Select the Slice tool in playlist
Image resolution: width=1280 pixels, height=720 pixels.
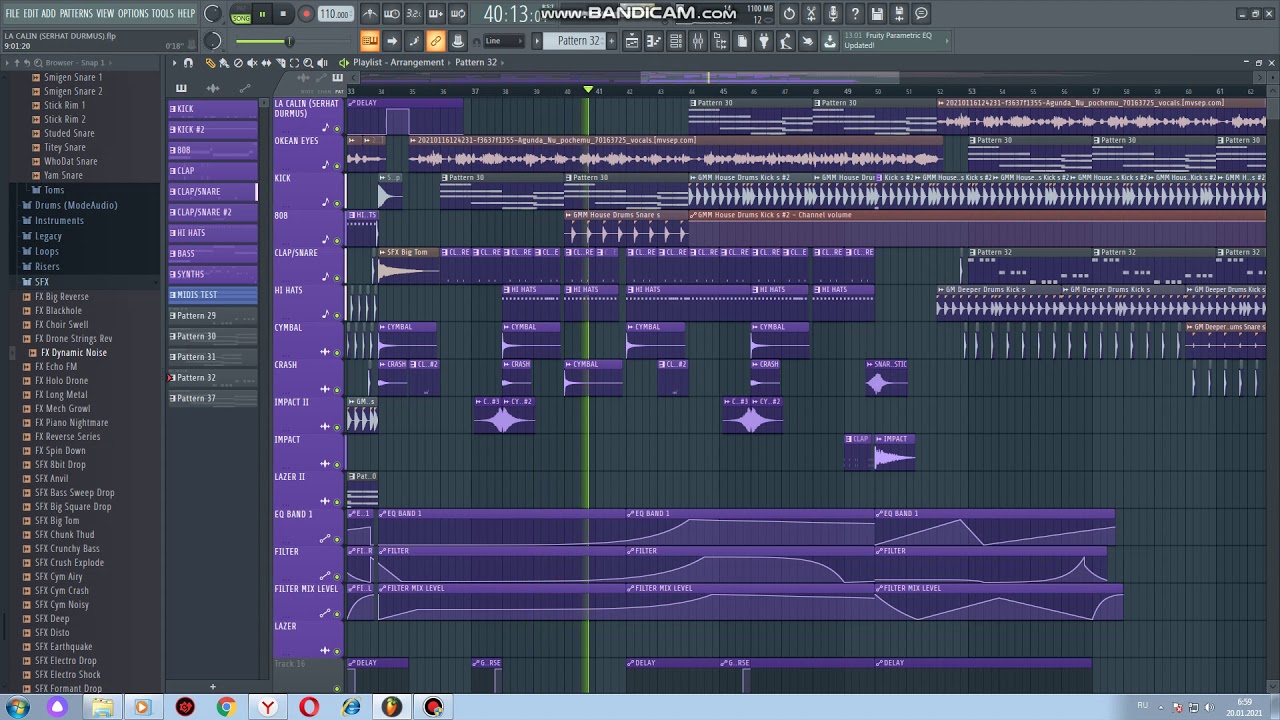tap(281, 62)
